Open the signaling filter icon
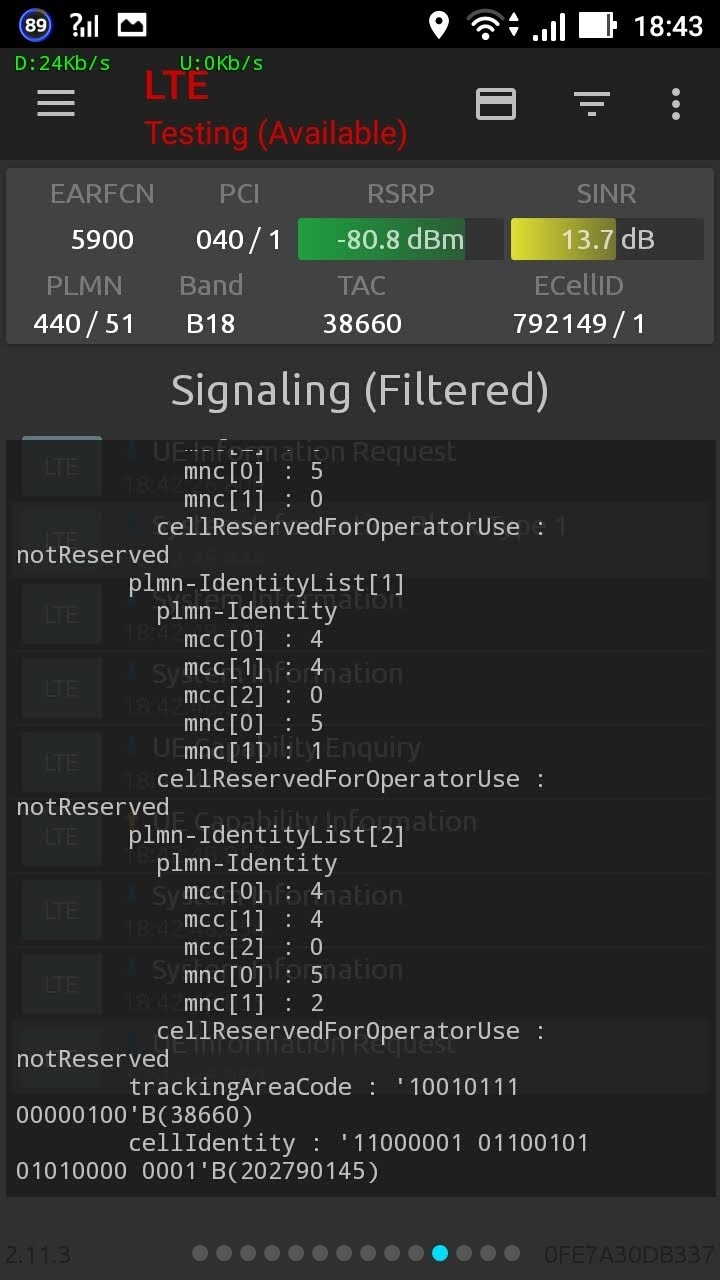Image resolution: width=720 pixels, height=1280 pixels. 592,103
